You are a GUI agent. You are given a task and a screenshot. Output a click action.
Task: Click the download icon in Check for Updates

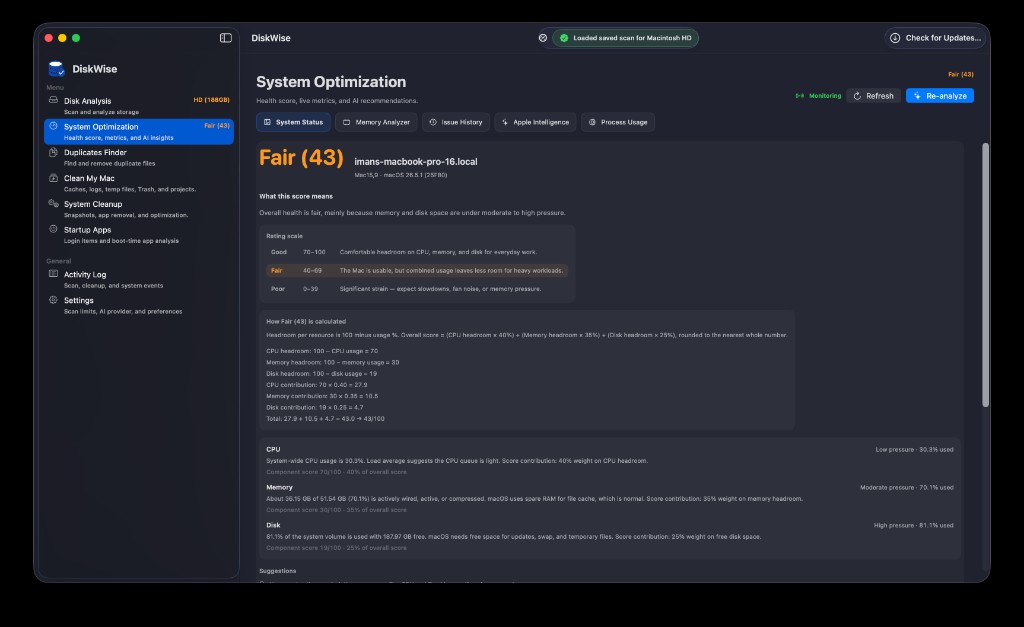pyautogui.click(x=895, y=38)
